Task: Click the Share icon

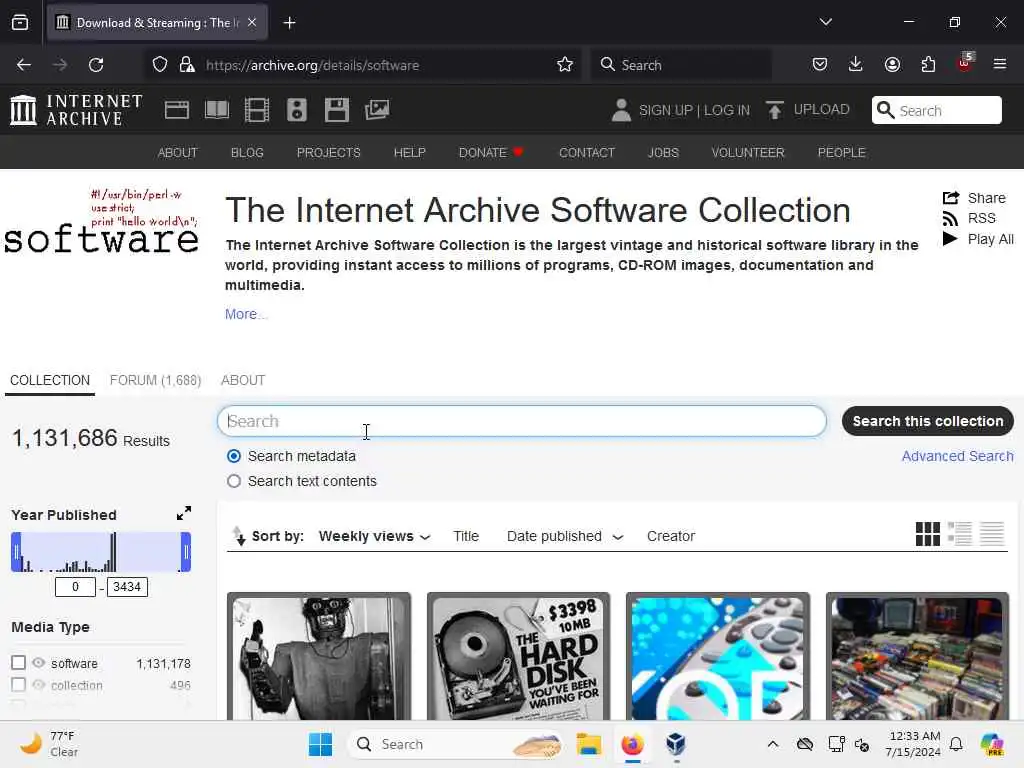Action: tap(951, 197)
